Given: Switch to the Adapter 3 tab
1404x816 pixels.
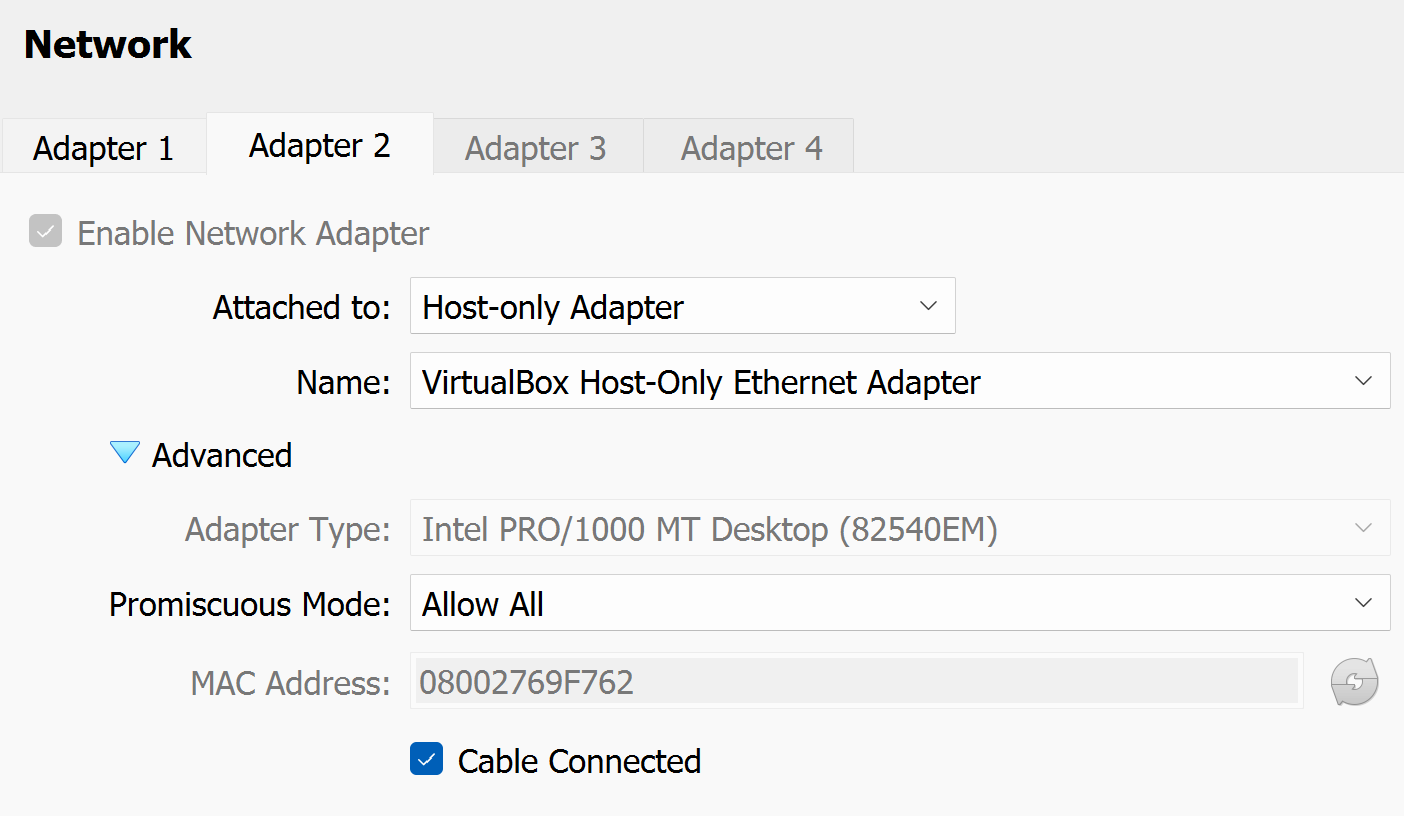Looking at the screenshot, I should click(x=535, y=148).
